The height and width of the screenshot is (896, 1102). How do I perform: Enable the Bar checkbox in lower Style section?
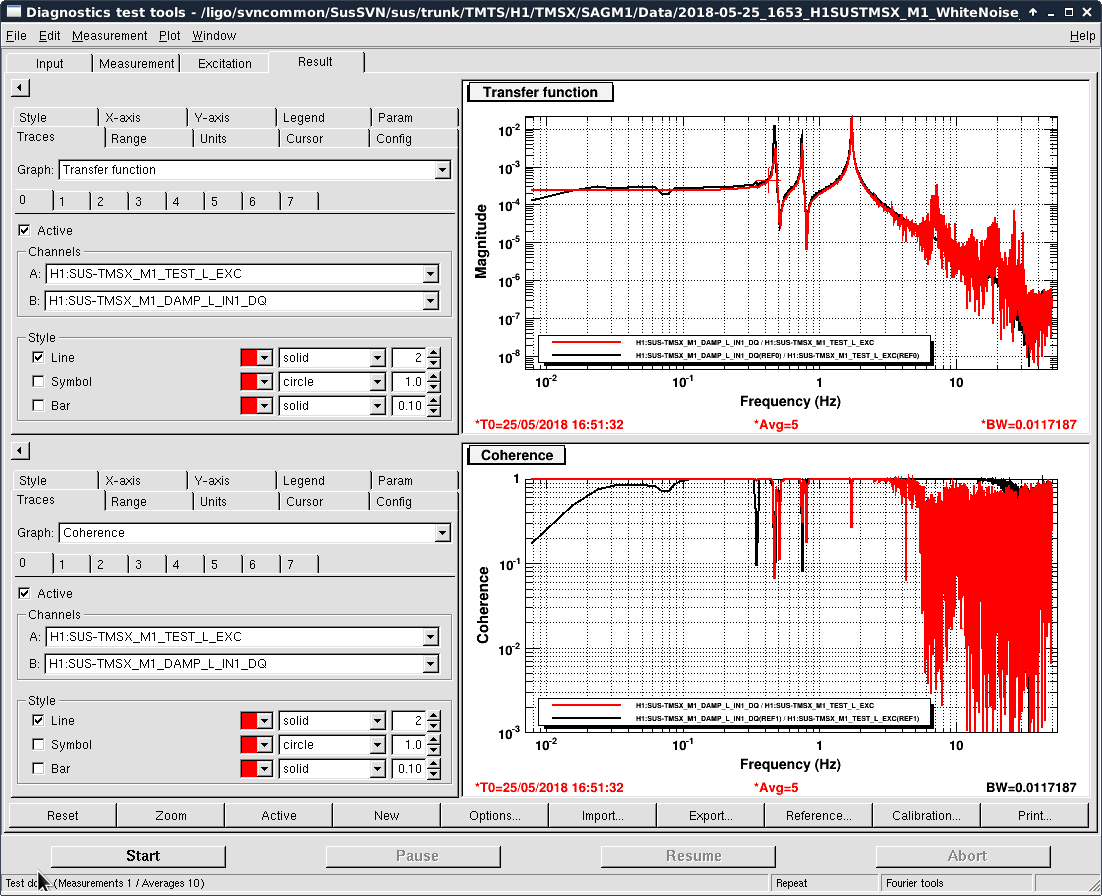[38, 769]
